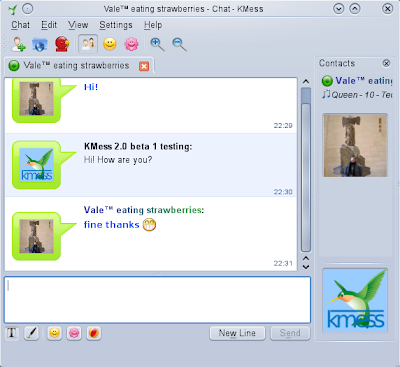
Task: Open pink flower custom emoticons in top toolbar
Action: (x=131, y=44)
